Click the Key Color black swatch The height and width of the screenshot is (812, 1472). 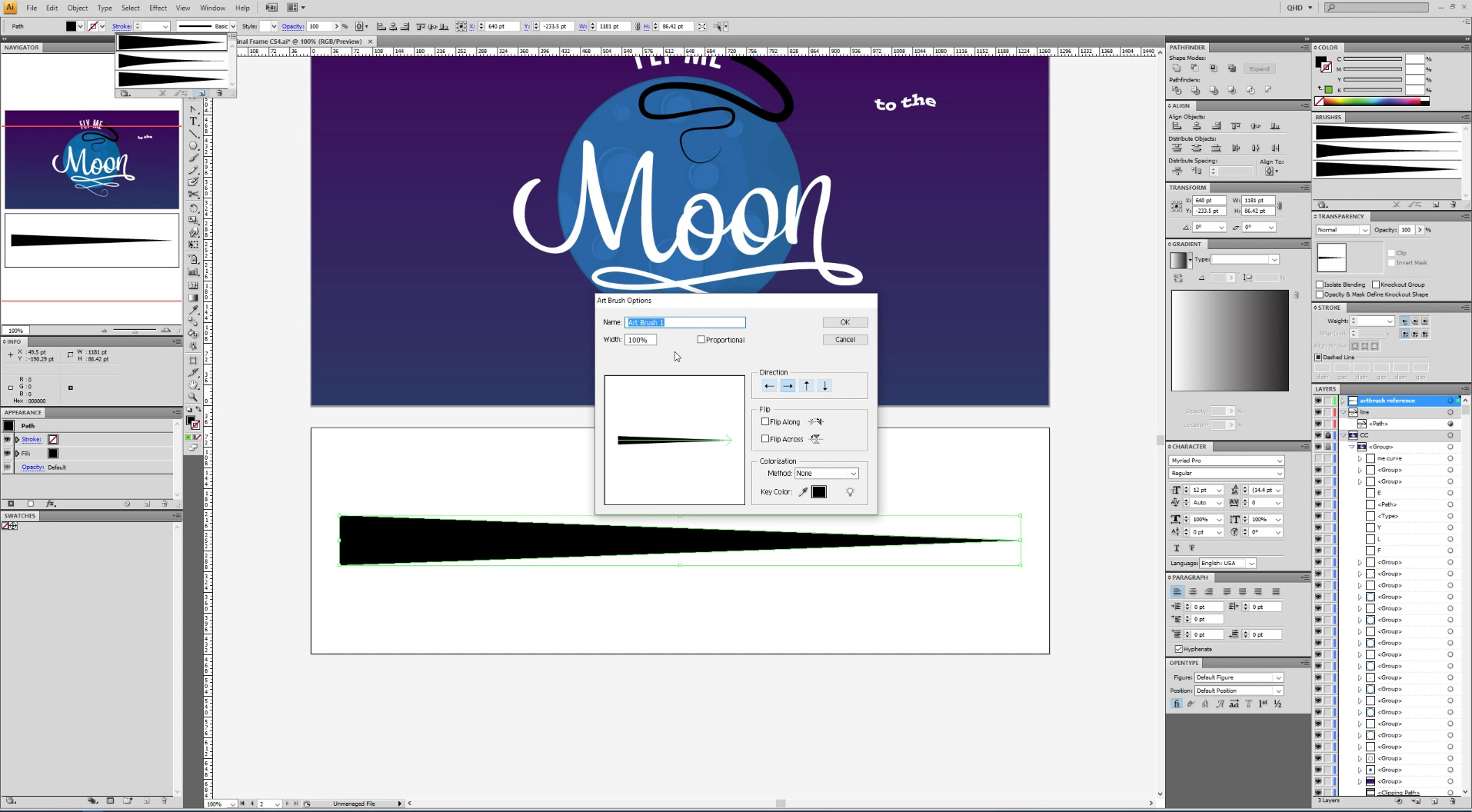[x=819, y=492]
